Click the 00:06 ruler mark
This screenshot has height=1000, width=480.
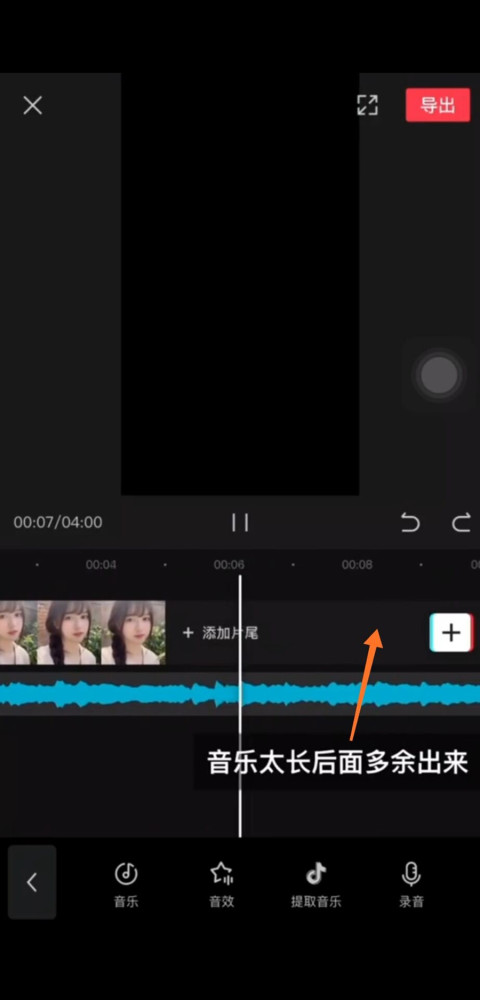click(229, 565)
